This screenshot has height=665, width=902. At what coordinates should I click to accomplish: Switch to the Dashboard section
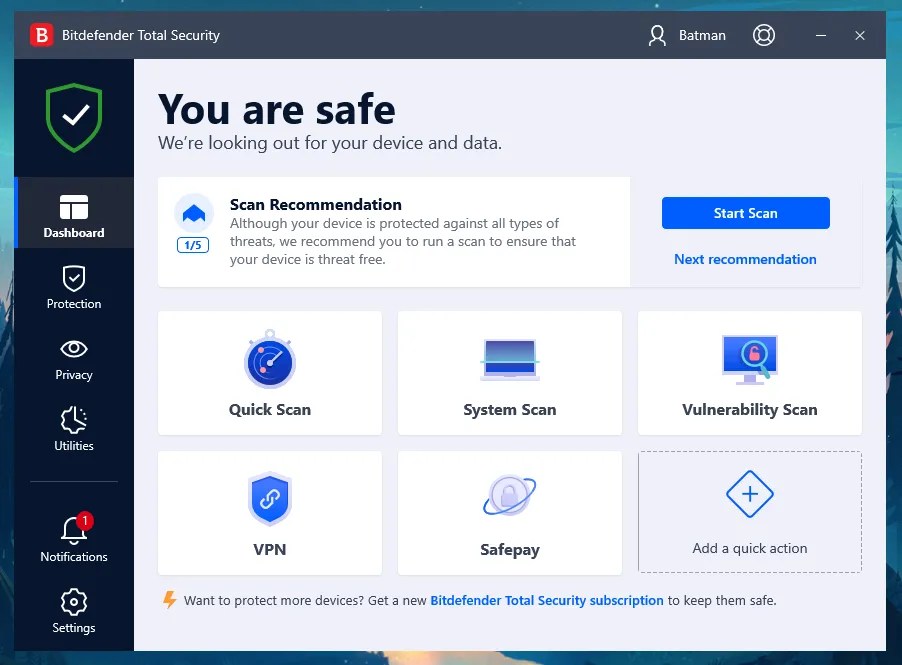73,213
